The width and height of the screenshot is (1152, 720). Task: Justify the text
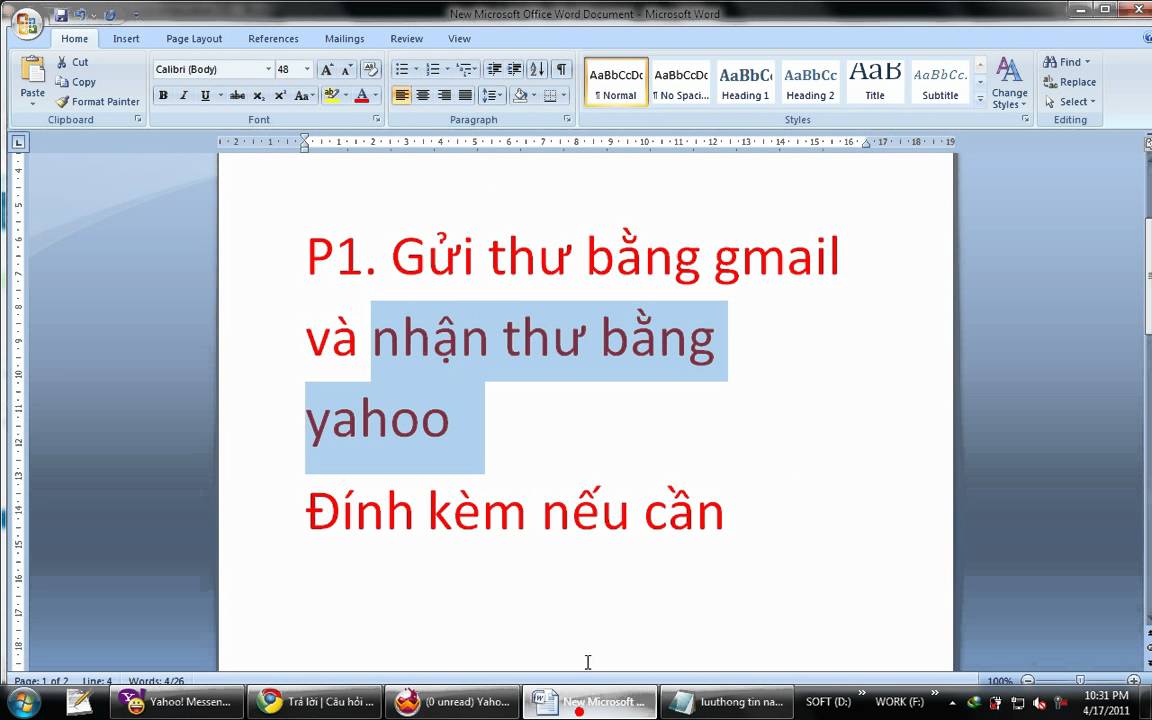click(465, 96)
